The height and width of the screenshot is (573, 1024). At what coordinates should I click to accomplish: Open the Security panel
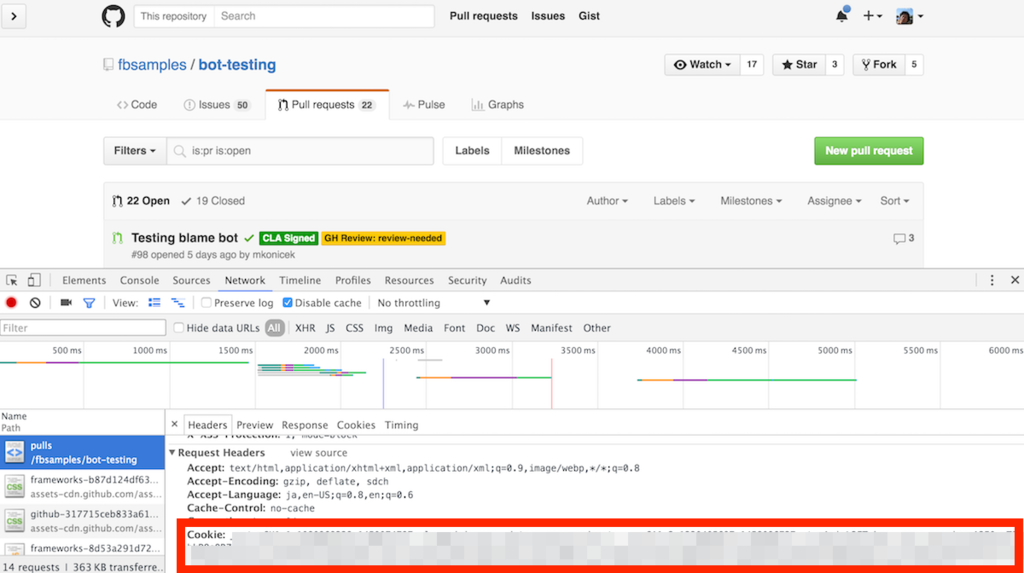coord(467,280)
